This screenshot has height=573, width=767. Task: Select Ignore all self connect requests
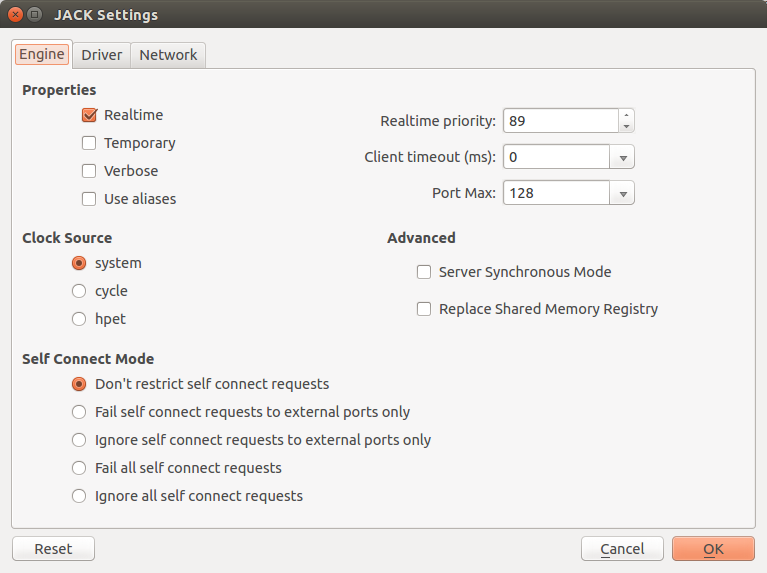pyautogui.click(x=79, y=496)
